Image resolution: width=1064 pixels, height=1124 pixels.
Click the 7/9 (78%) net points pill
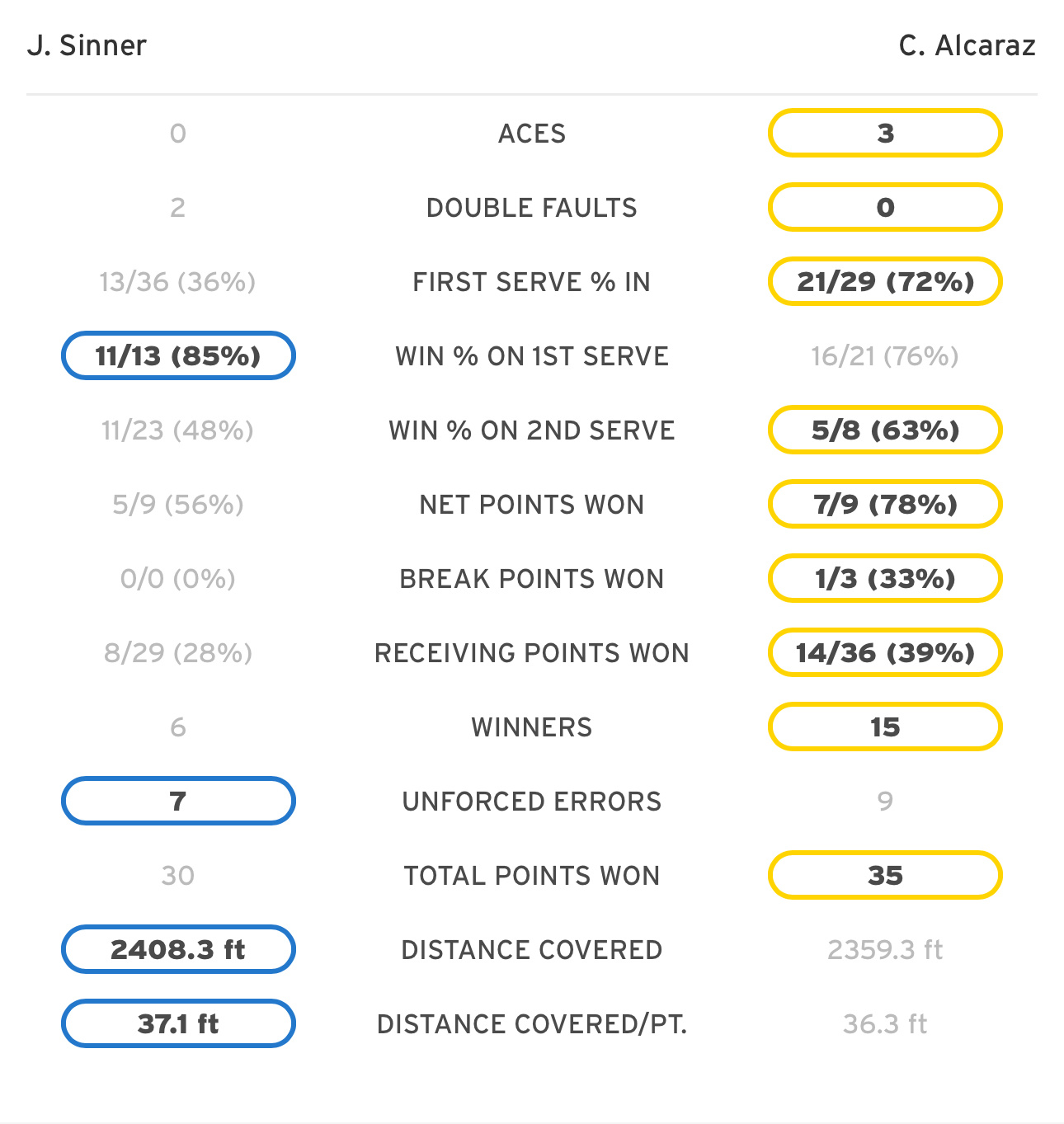pos(885,504)
